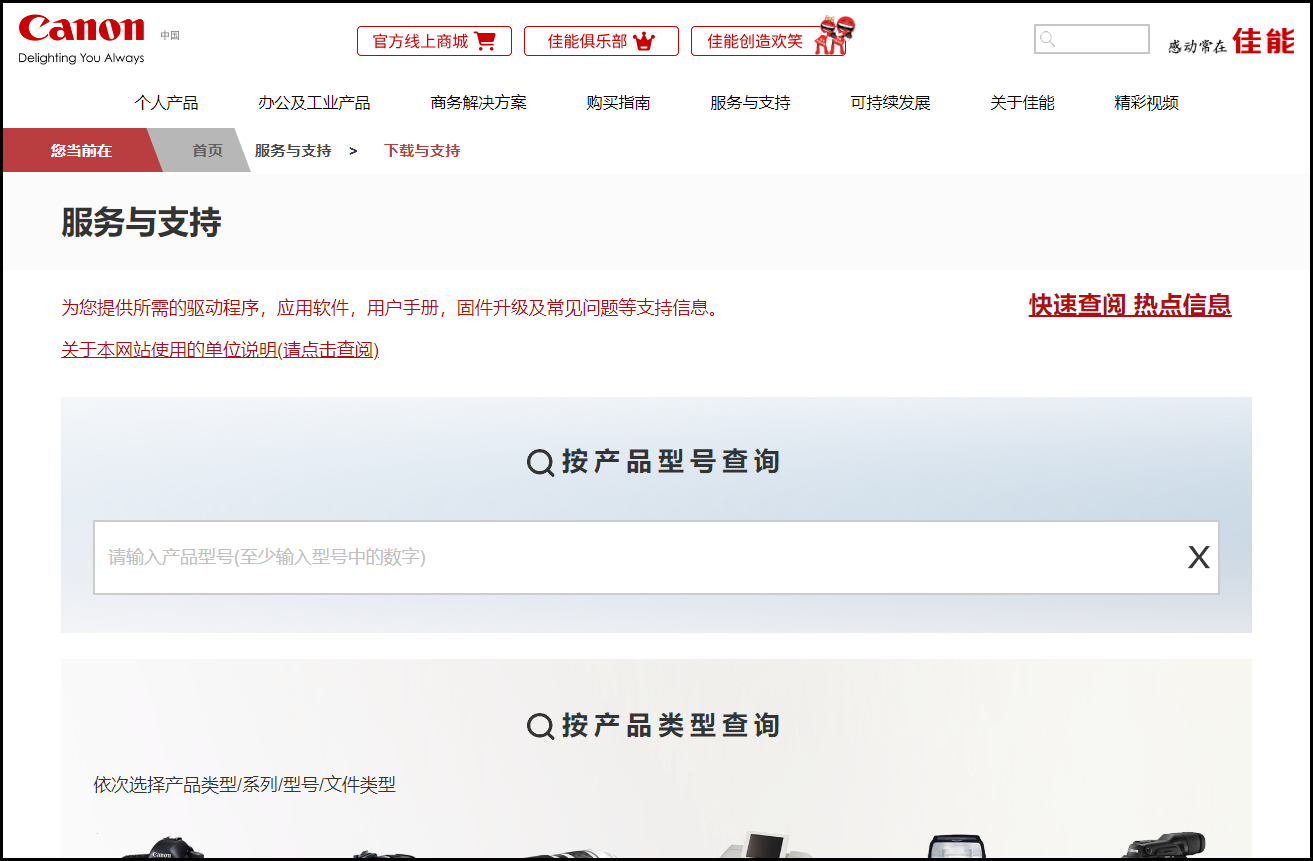1313x861 pixels.
Task: Open 官方线上商城 shopping cart button
Action: point(434,41)
